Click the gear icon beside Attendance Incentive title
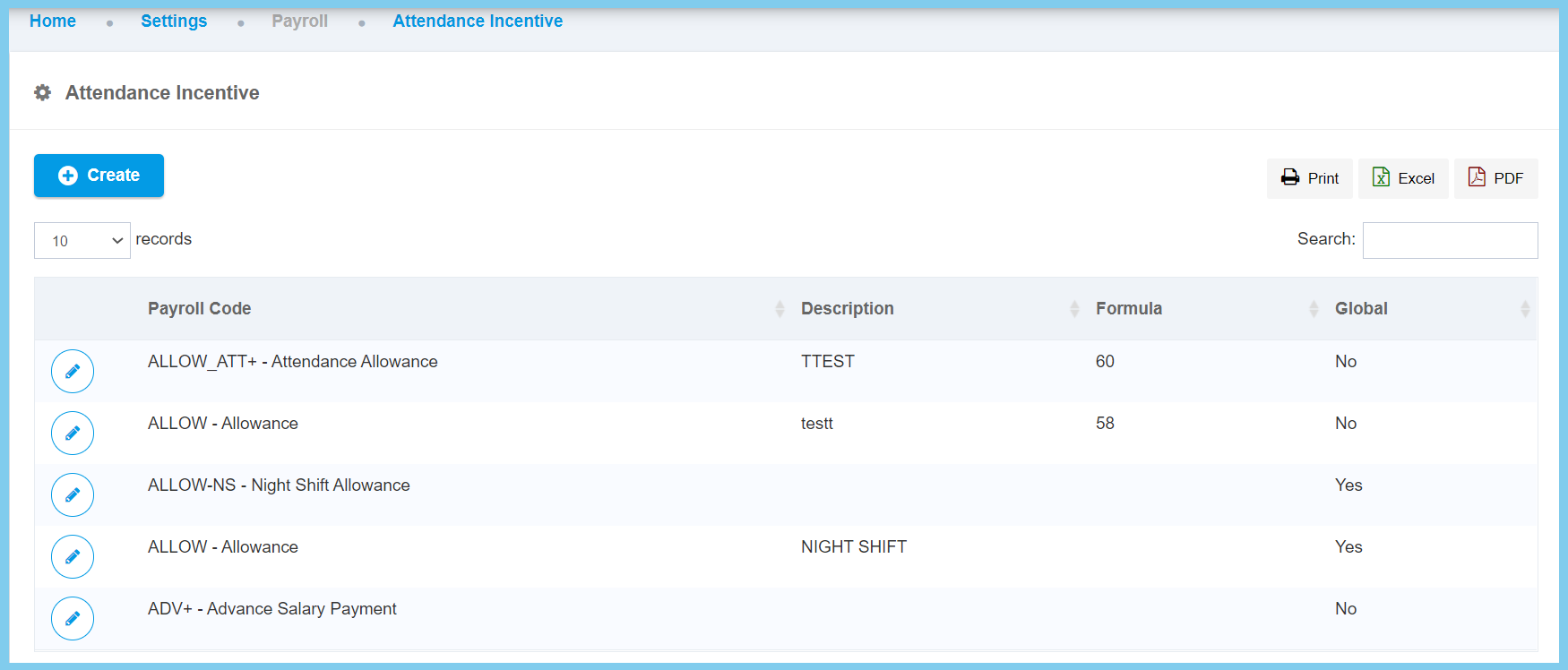This screenshot has height=670, width=1568. (x=42, y=93)
